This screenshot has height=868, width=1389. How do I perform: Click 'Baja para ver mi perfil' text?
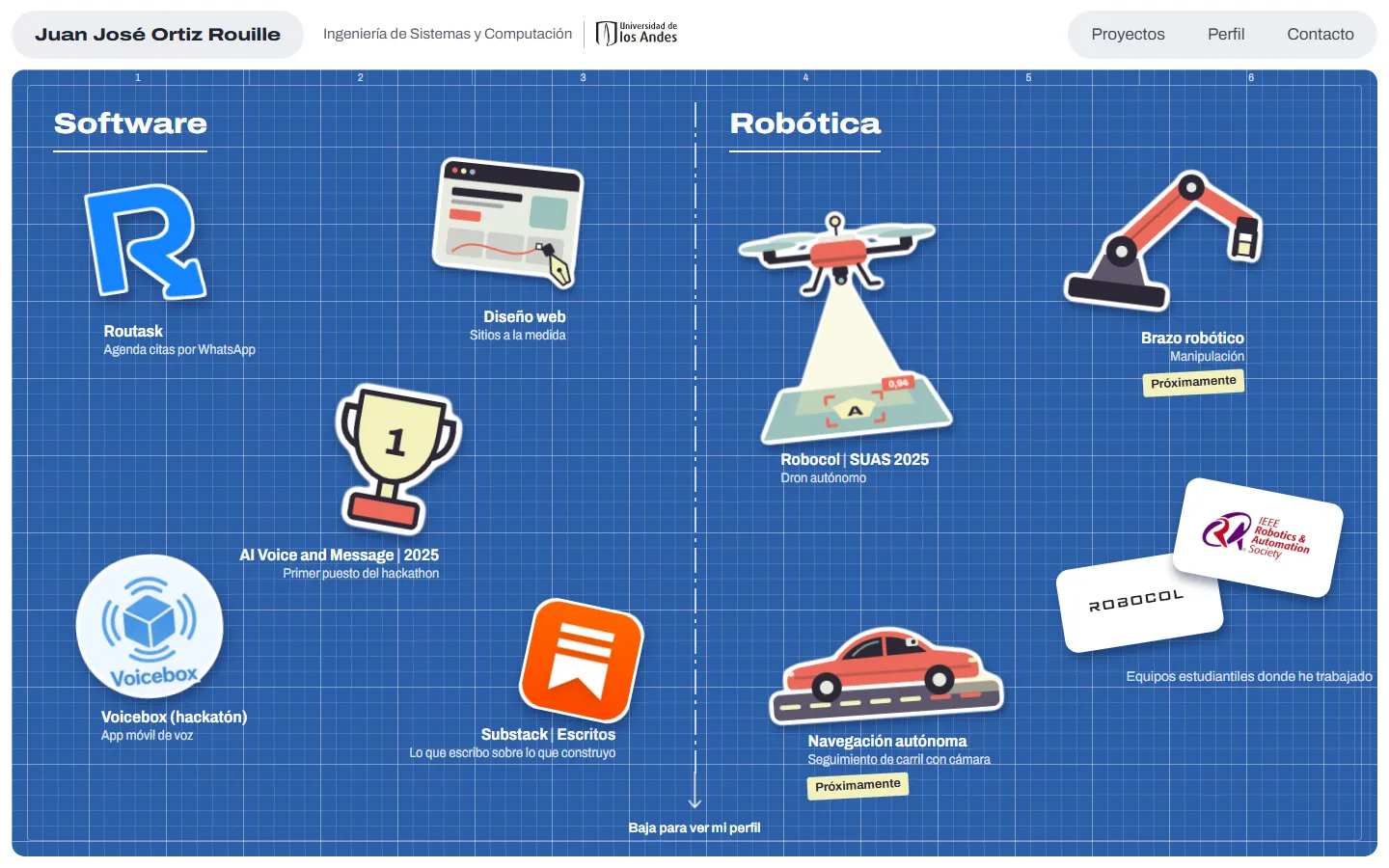(x=694, y=827)
